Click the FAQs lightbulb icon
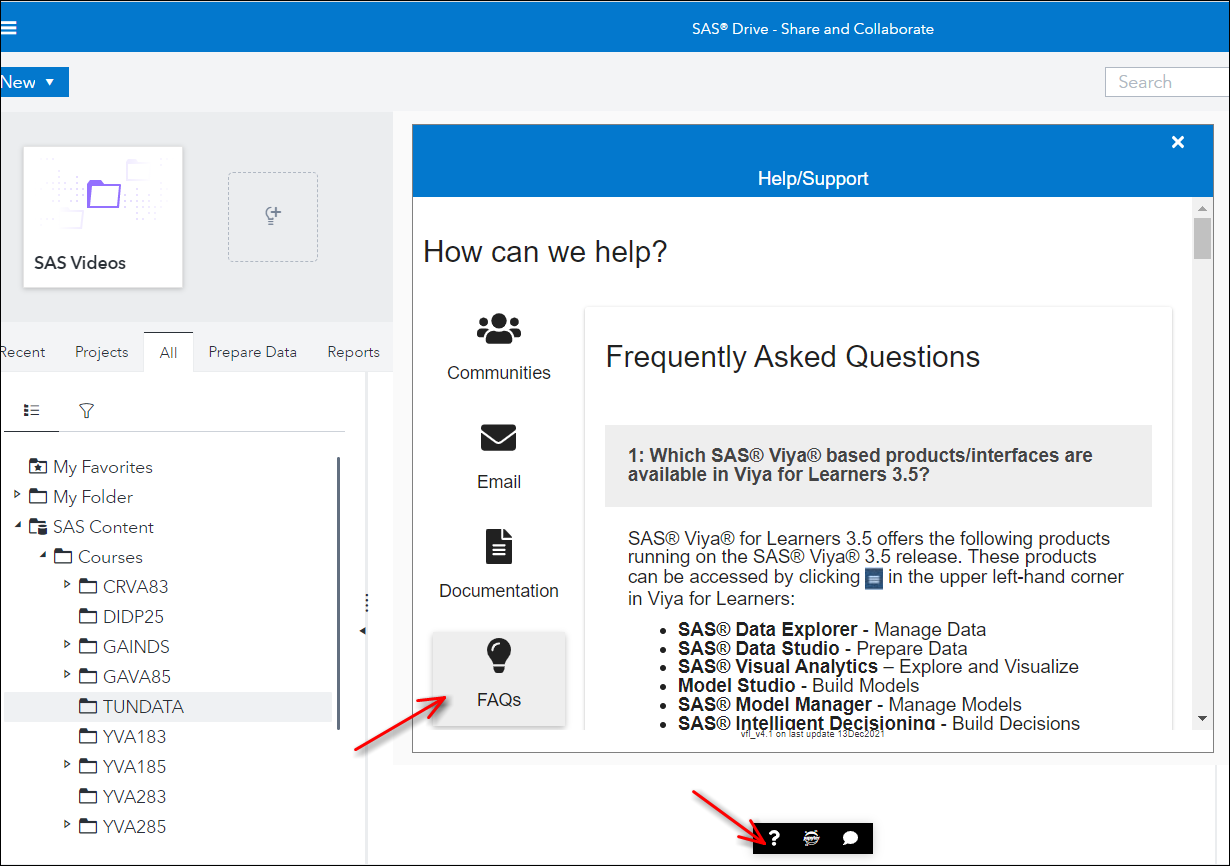 (x=499, y=656)
